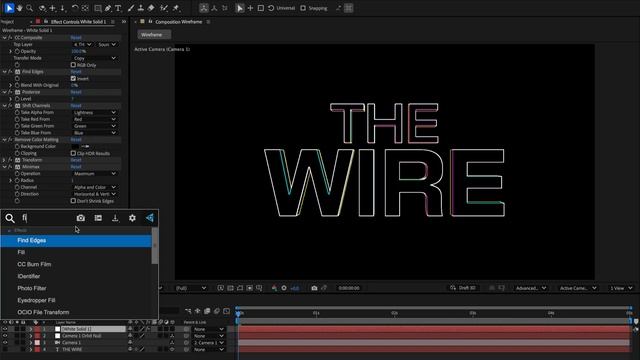Select the Type tool
This screenshot has height=360, width=640.
coord(118,8)
